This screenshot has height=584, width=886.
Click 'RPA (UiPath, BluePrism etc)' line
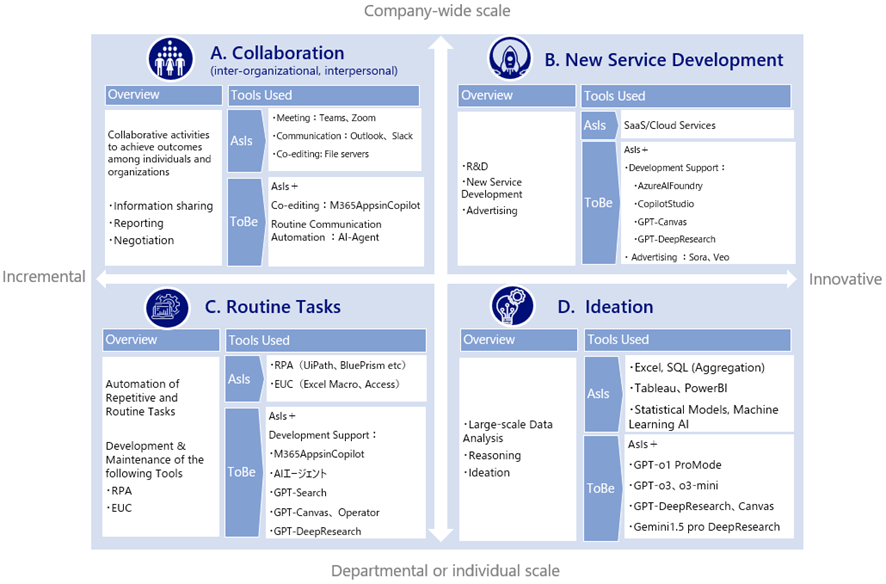pos(338,366)
